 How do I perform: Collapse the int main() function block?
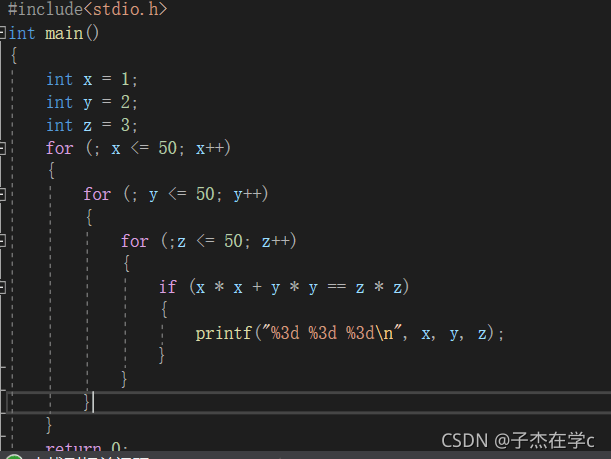coord(2,33)
